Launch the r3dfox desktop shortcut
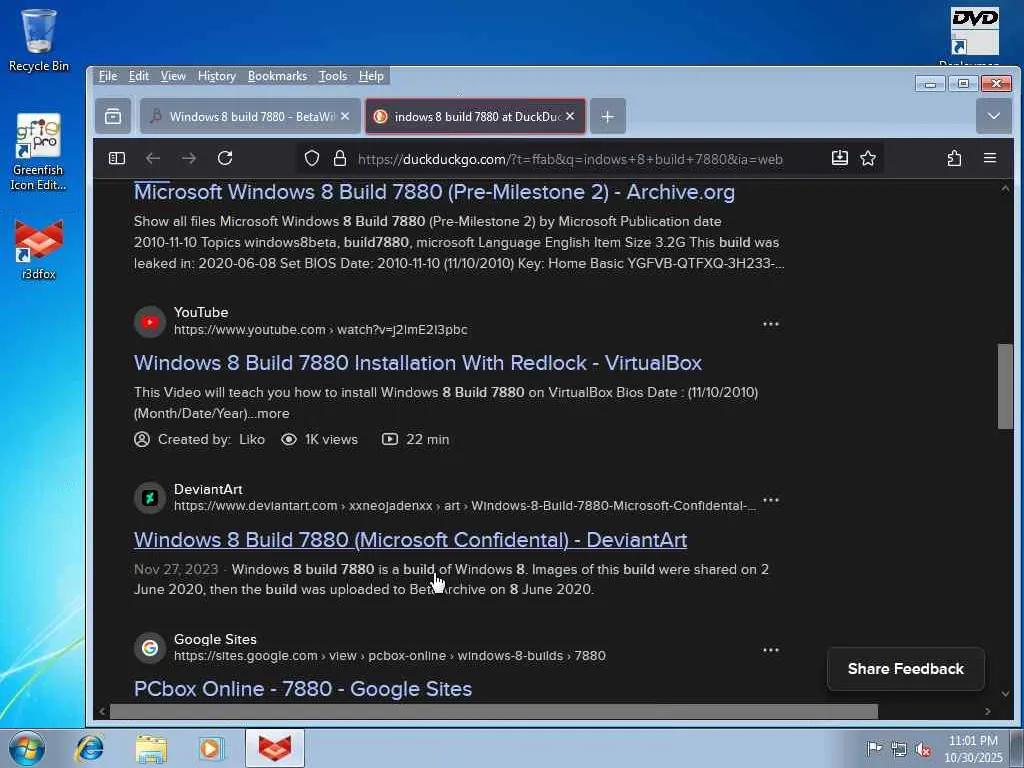 coord(39,249)
